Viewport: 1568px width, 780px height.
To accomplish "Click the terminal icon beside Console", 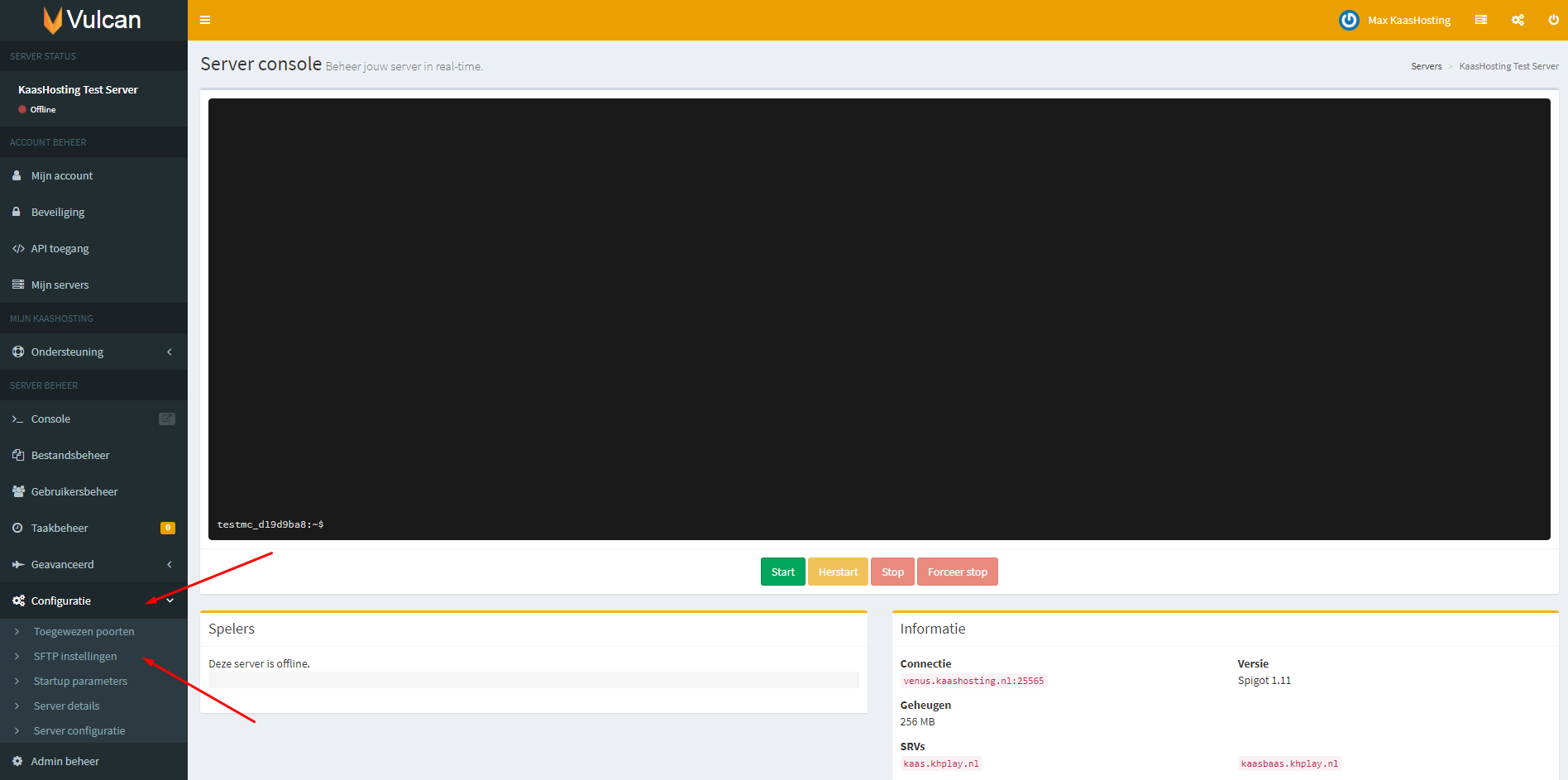I will tap(17, 419).
